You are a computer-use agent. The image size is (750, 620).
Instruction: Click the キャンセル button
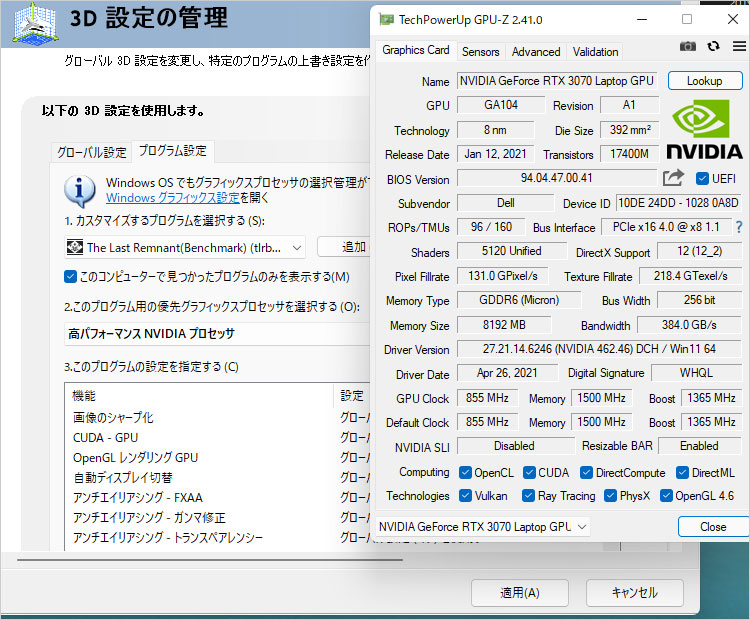tap(635, 593)
